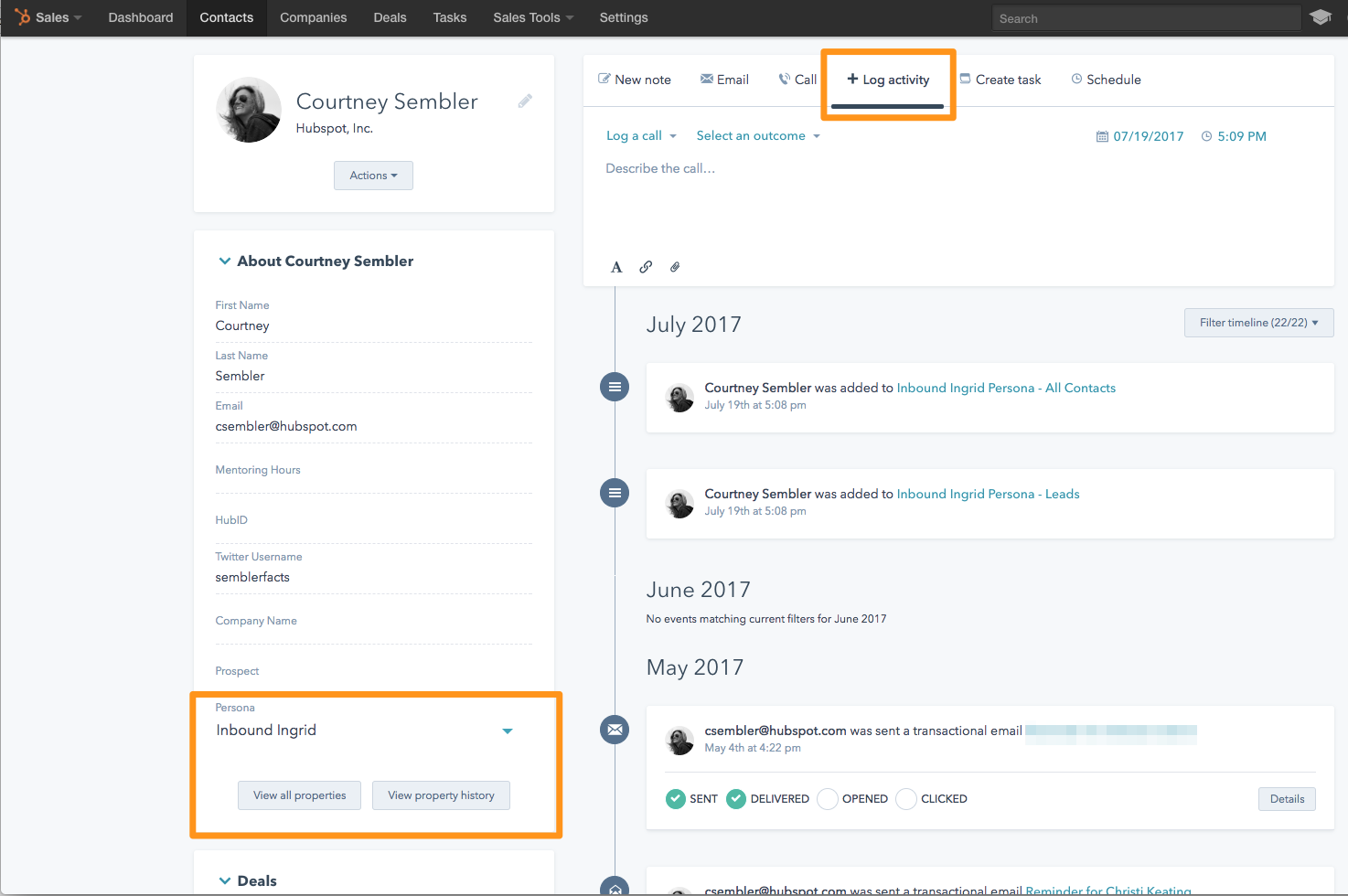This screenshot has width=1348, height=896.
Task: Click the text formatting A icon
Action: pyautogui.click(x=616, y=267)
